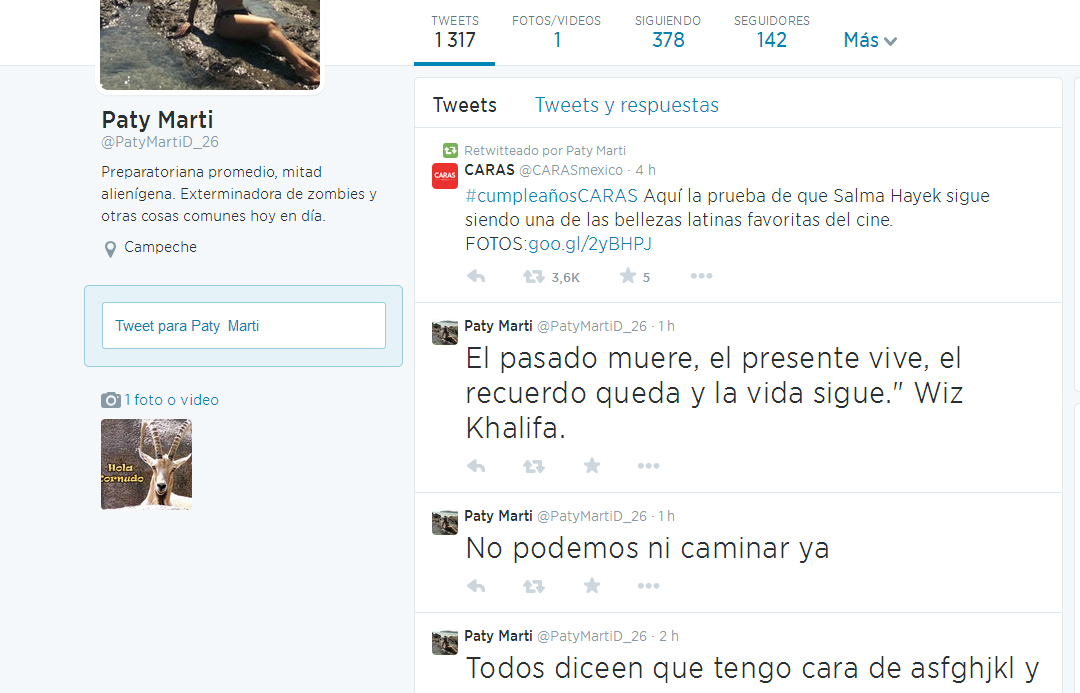Star the 'No podemos ni caminar ya' tweet
Screen dimensions: 1080x693
pos(592,586)
